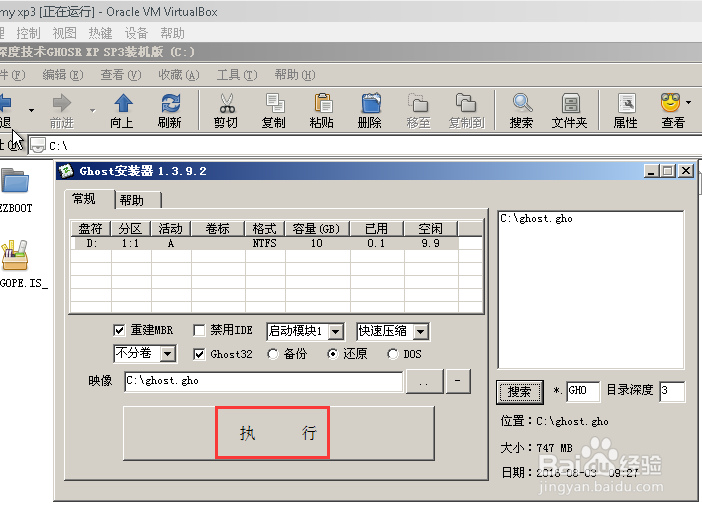Click the 移至 move-to icon
The width and height of the screenshot is (702, 512).
point(418,103)
